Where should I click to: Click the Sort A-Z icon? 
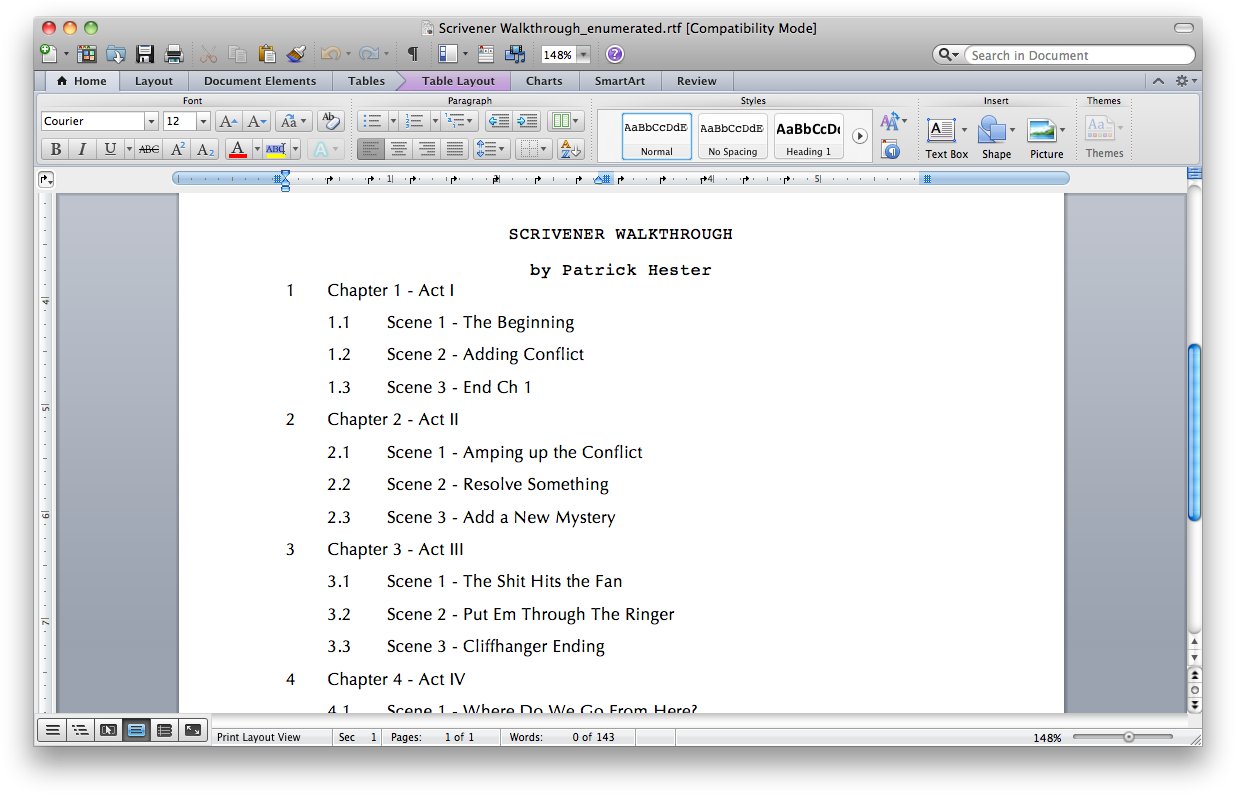[570, 149]
